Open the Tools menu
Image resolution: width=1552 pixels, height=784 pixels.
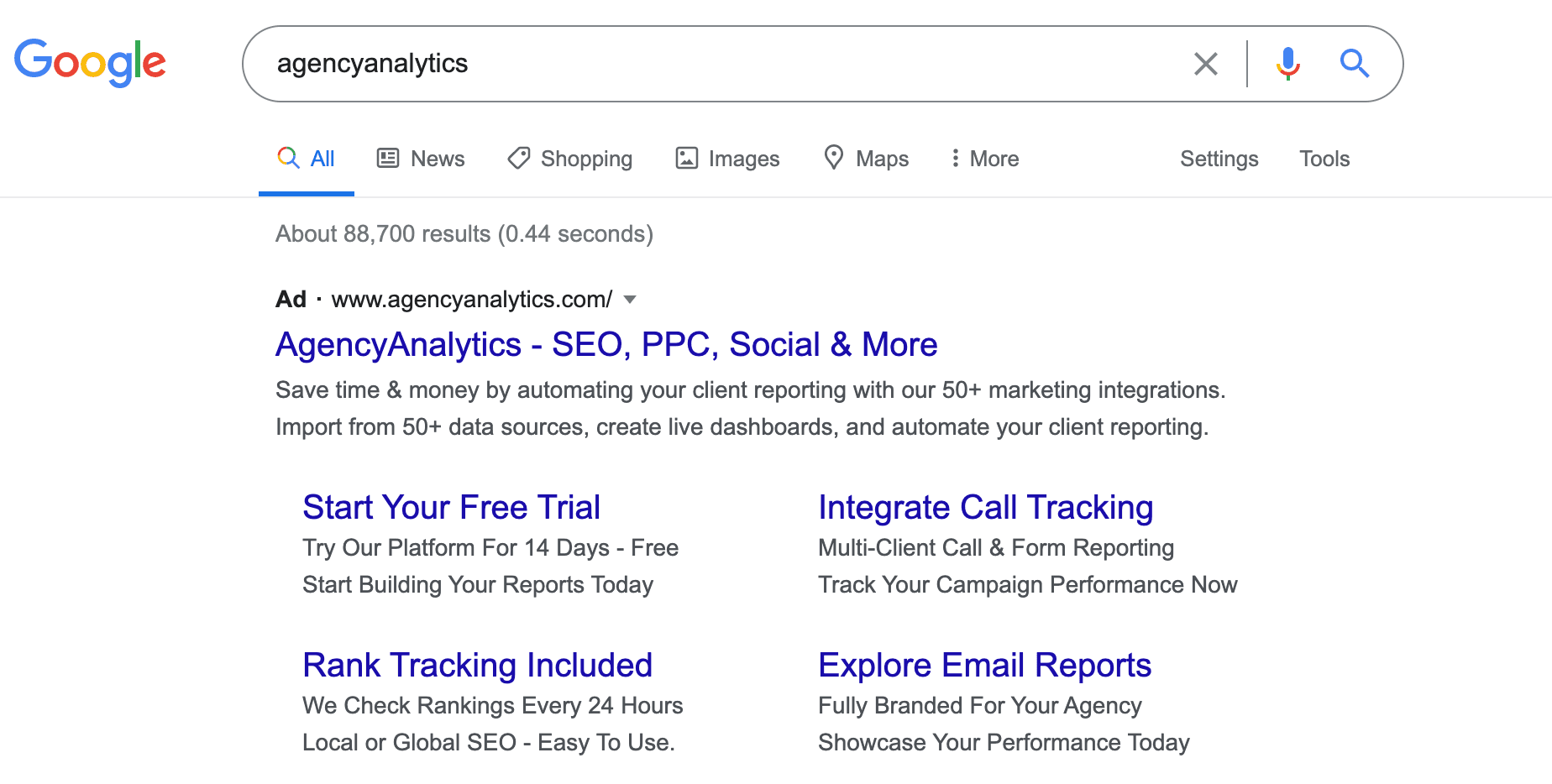(1324, 159)
